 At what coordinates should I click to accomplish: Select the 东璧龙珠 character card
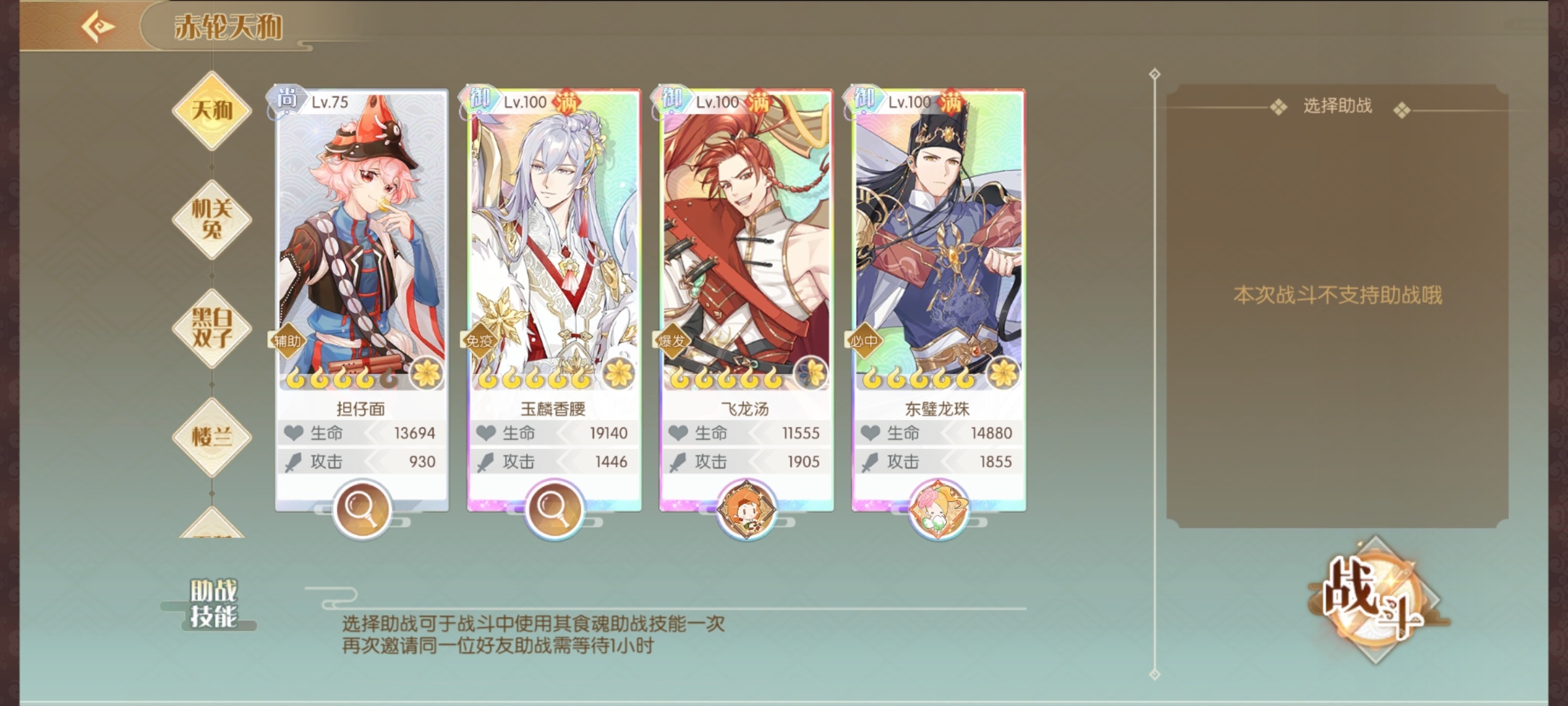(x=938, y=300)
